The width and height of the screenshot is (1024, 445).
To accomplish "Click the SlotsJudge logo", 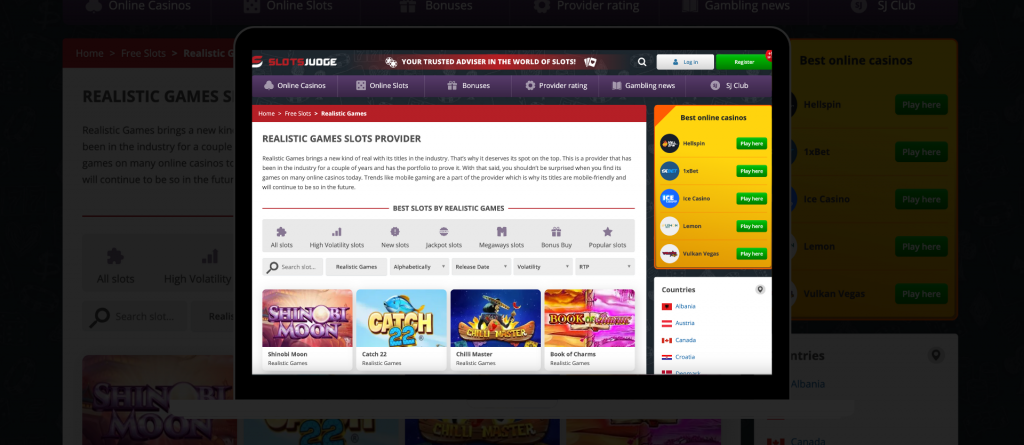I will 295,62.
